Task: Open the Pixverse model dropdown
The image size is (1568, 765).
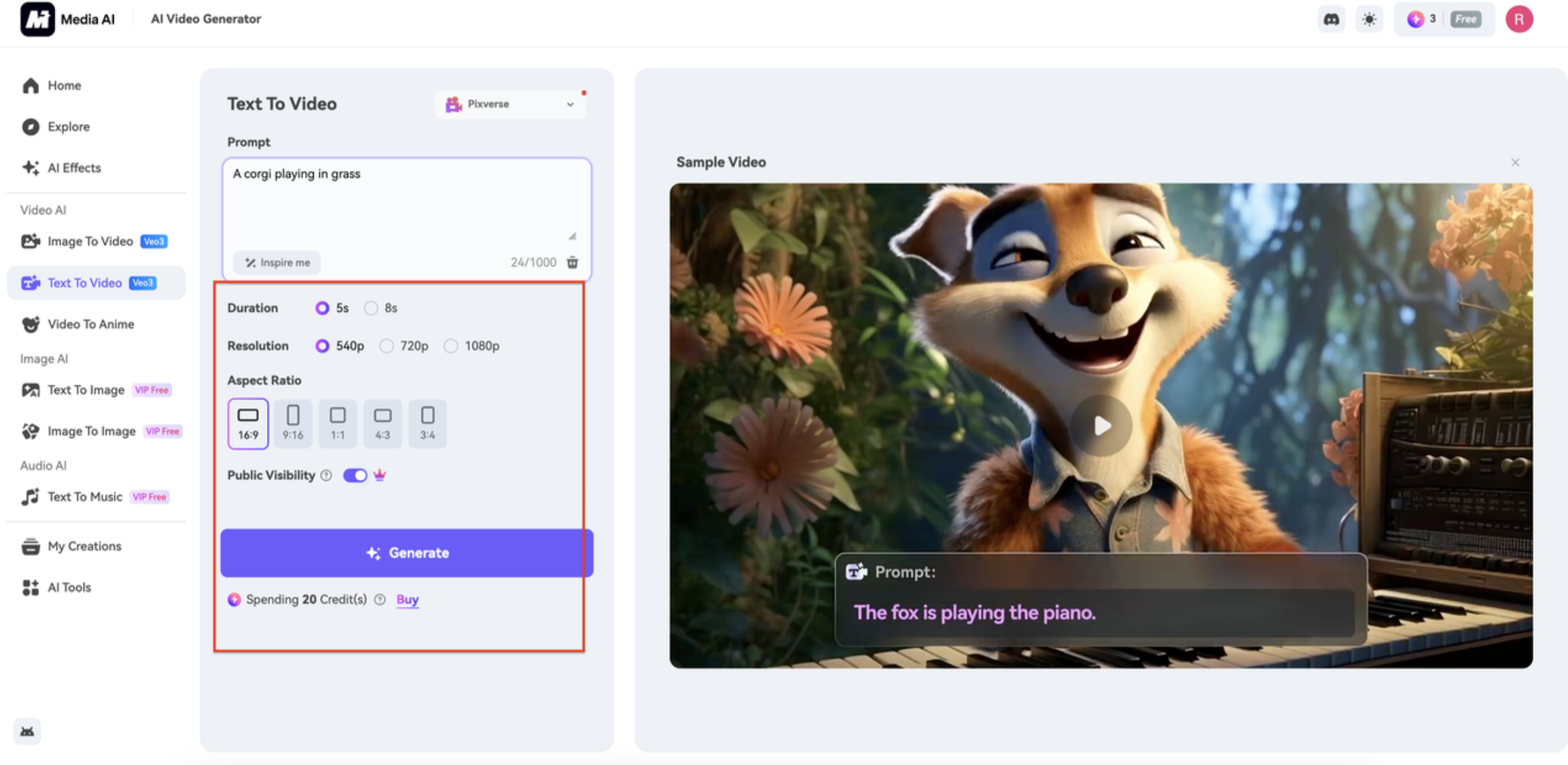Action: [x=510, y=104]
